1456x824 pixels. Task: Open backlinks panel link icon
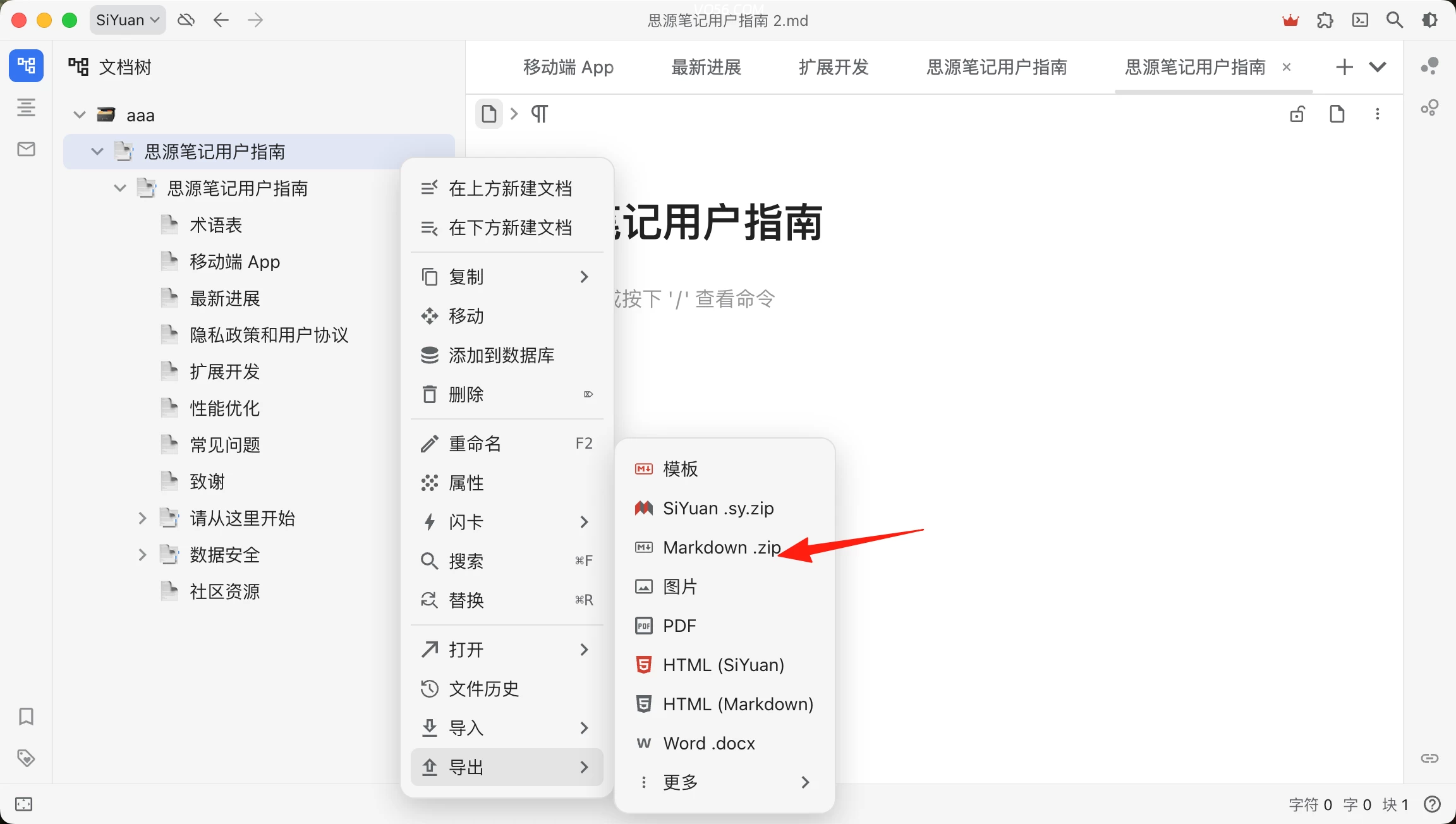(x=1429, y=758)
